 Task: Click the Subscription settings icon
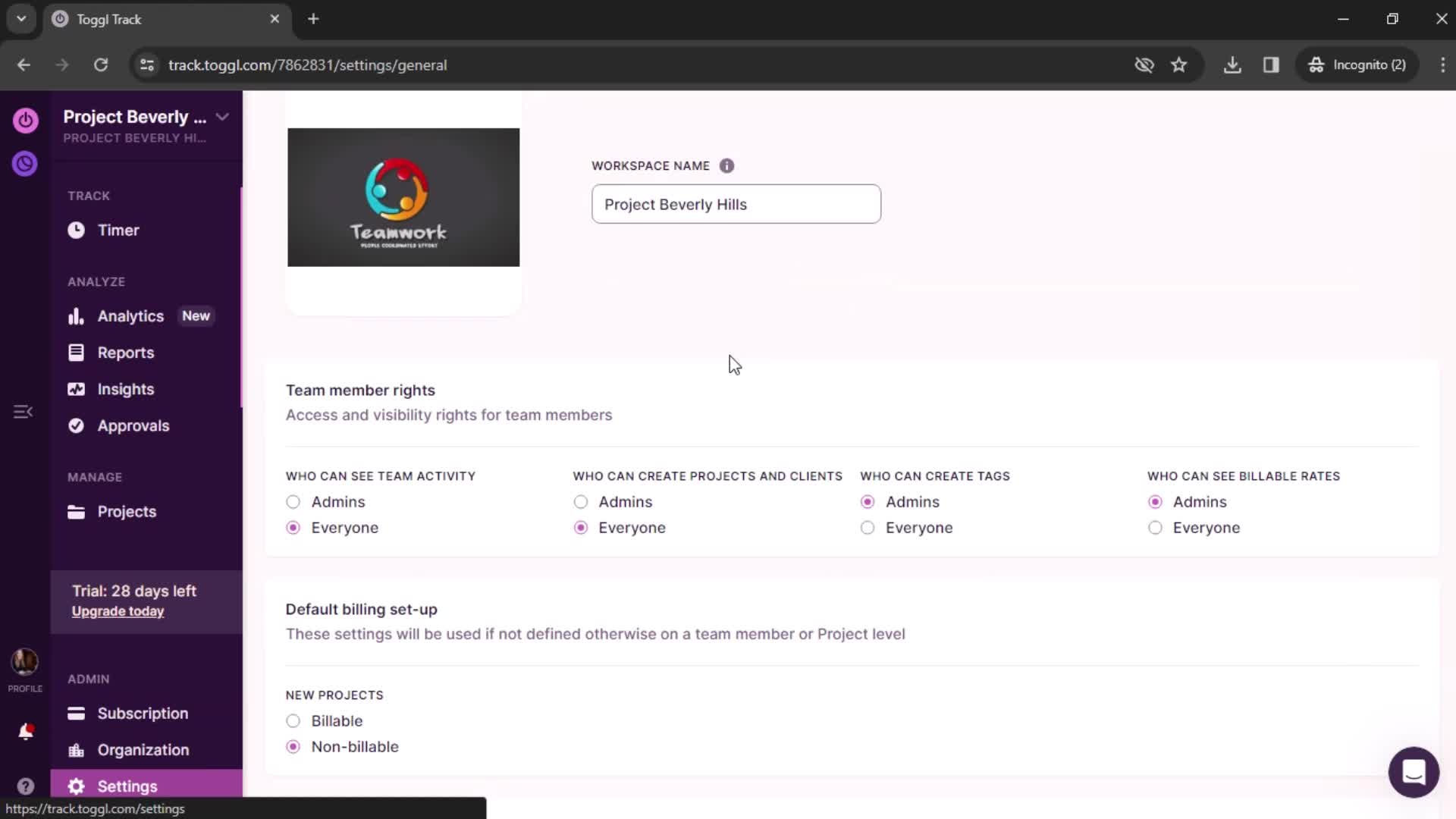point(77,713)
